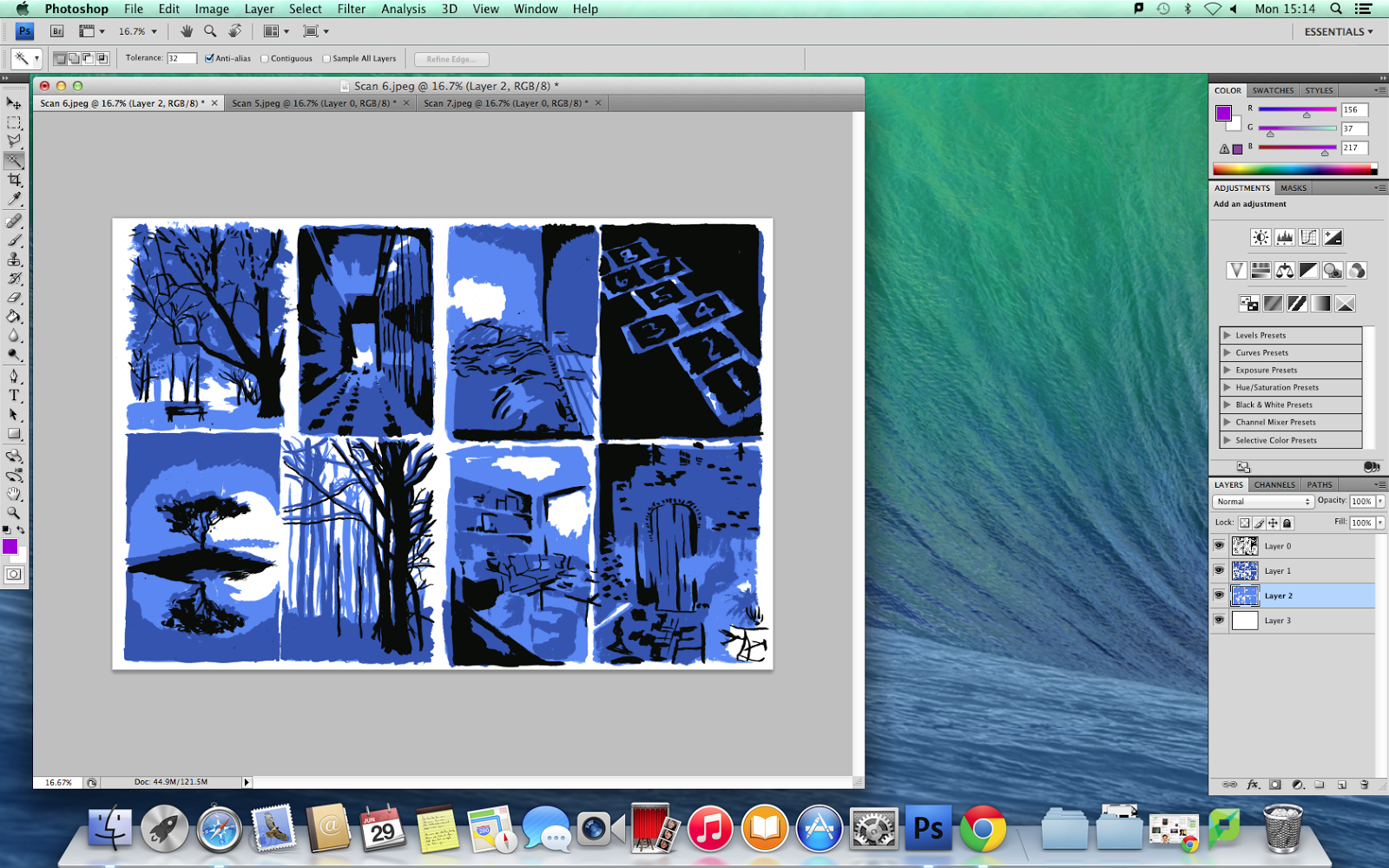Click the layer Opacity value field

pos(1361,502)
